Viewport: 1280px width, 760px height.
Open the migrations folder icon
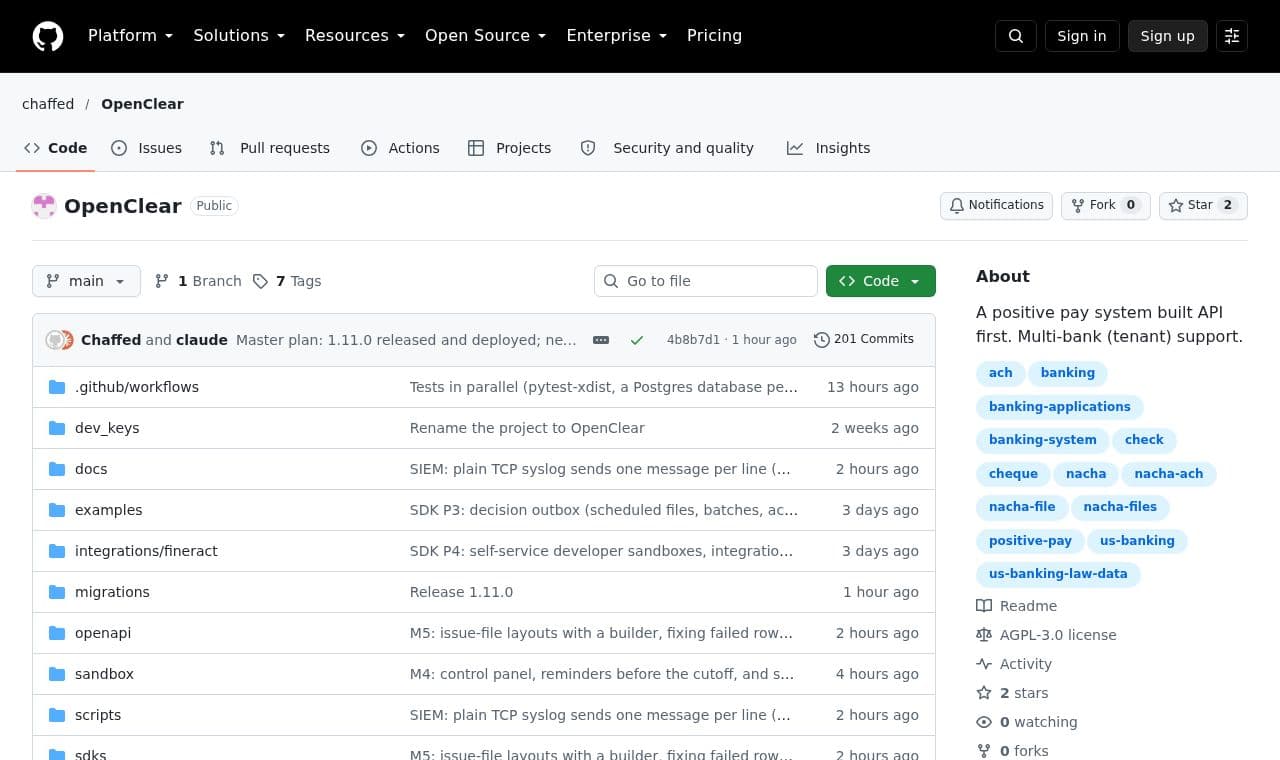(x=57, y=592)
